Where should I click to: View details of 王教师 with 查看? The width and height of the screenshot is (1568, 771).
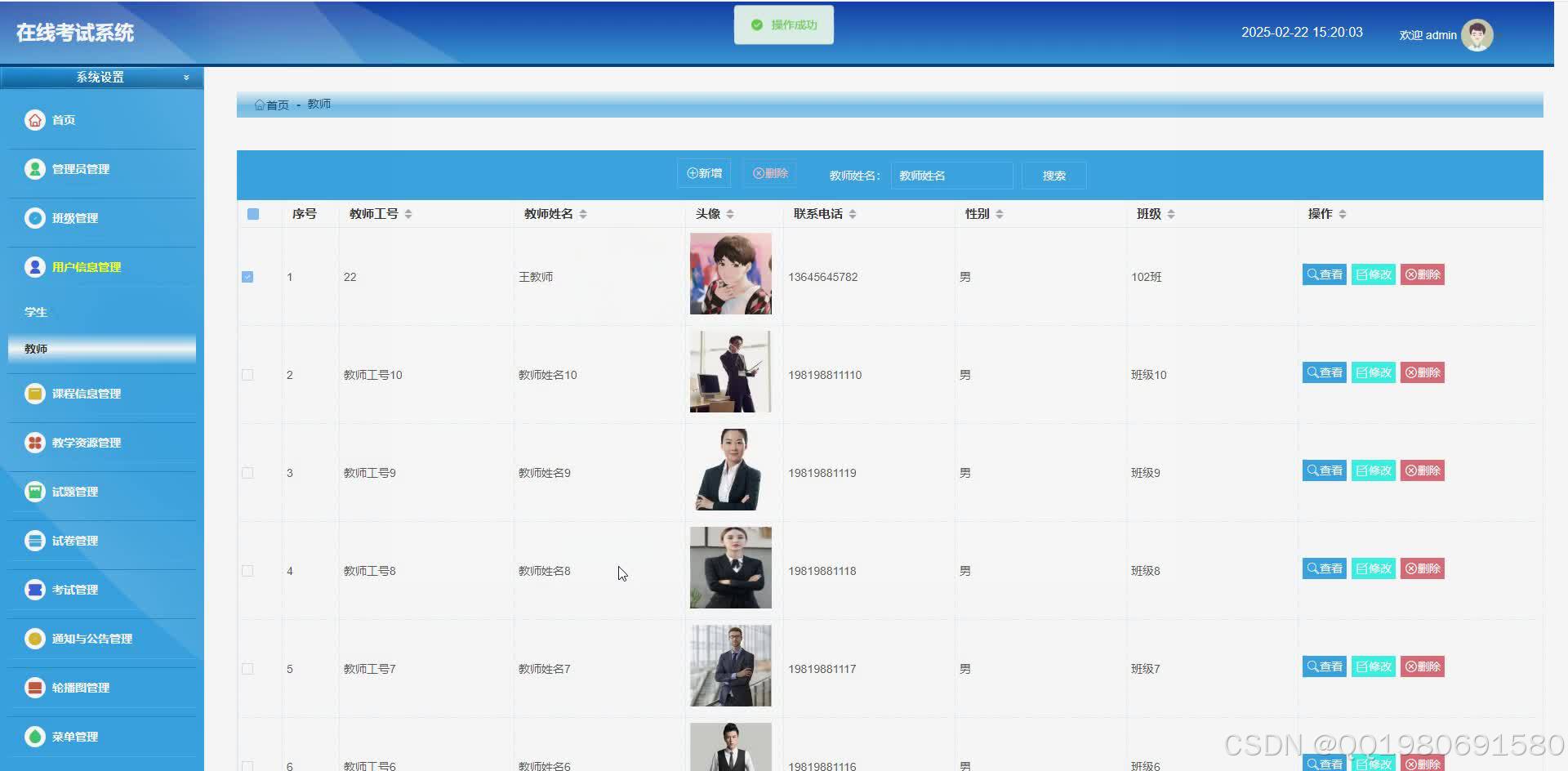(x=1325, y=274)
